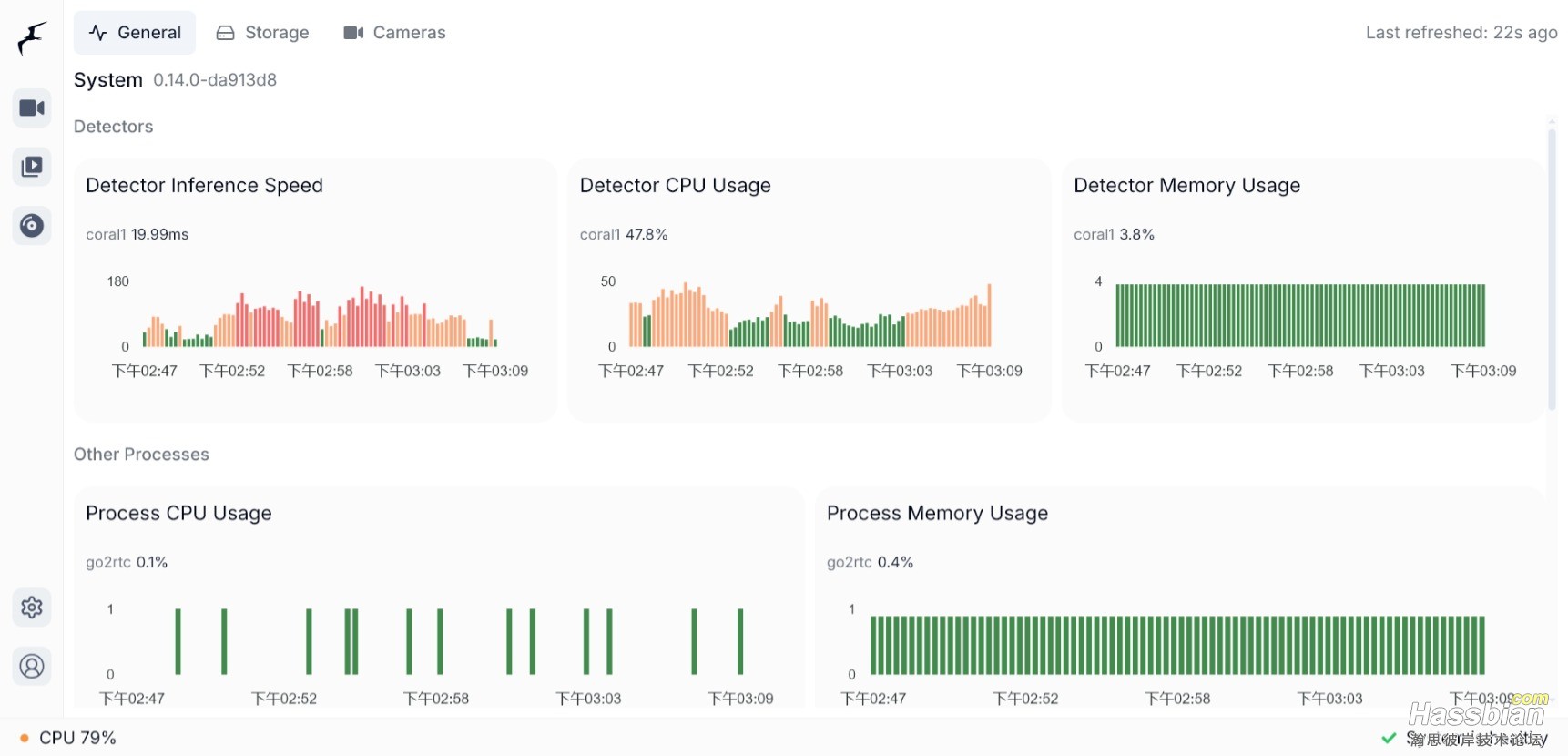Screen dimensions: 1568x756
Task: Open the exports disc icon in sidebar
Action: click(32, 225)
